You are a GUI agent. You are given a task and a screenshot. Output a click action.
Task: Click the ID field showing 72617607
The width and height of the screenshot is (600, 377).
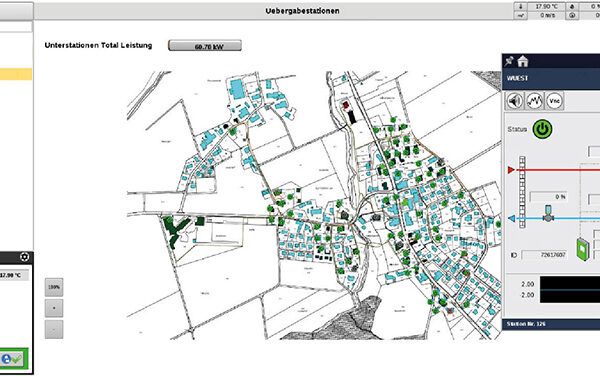[544, 255]
